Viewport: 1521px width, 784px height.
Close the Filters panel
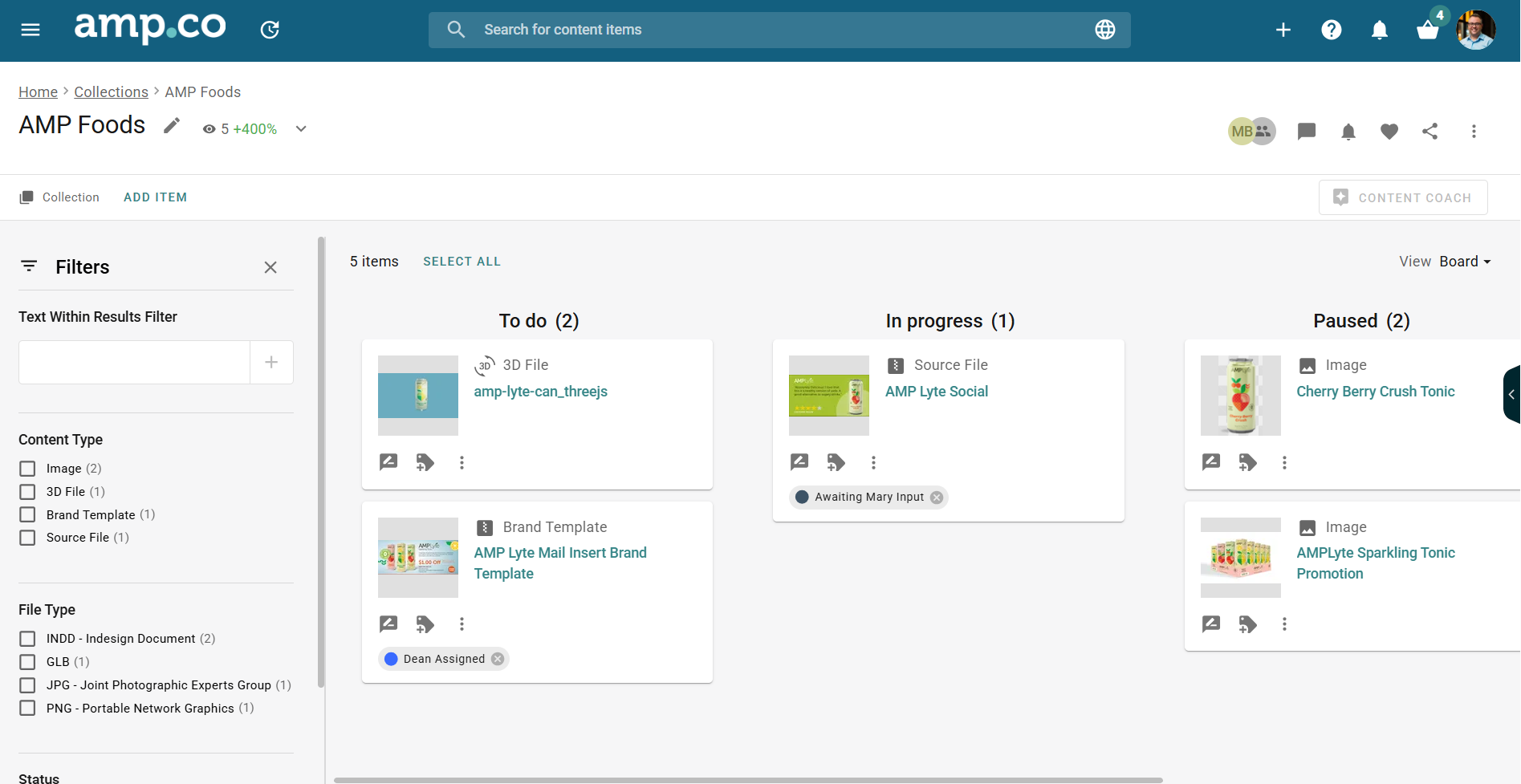click(x=270, y=267)
